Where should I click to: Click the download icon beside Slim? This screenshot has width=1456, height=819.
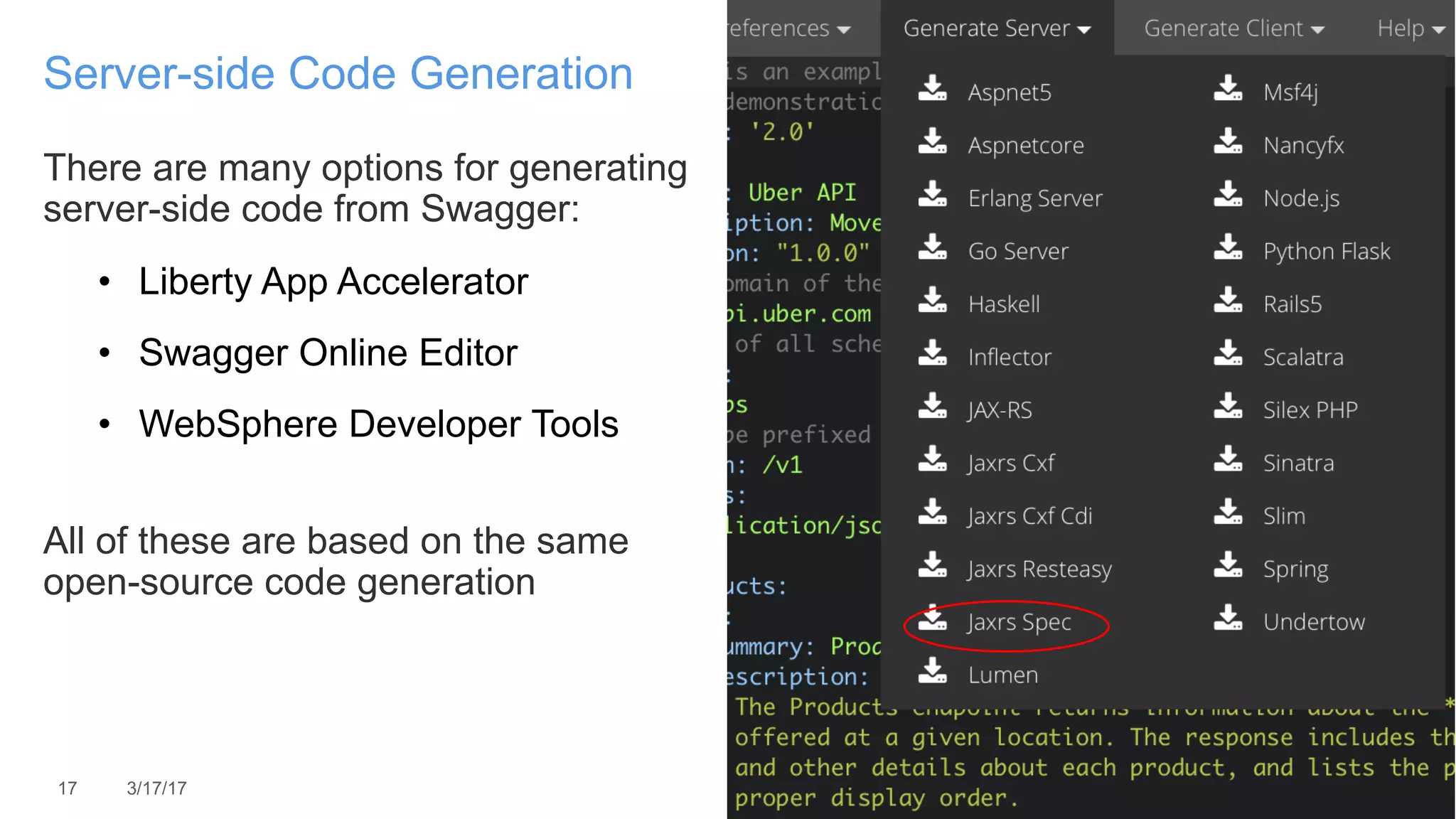tap(1228, 511)
